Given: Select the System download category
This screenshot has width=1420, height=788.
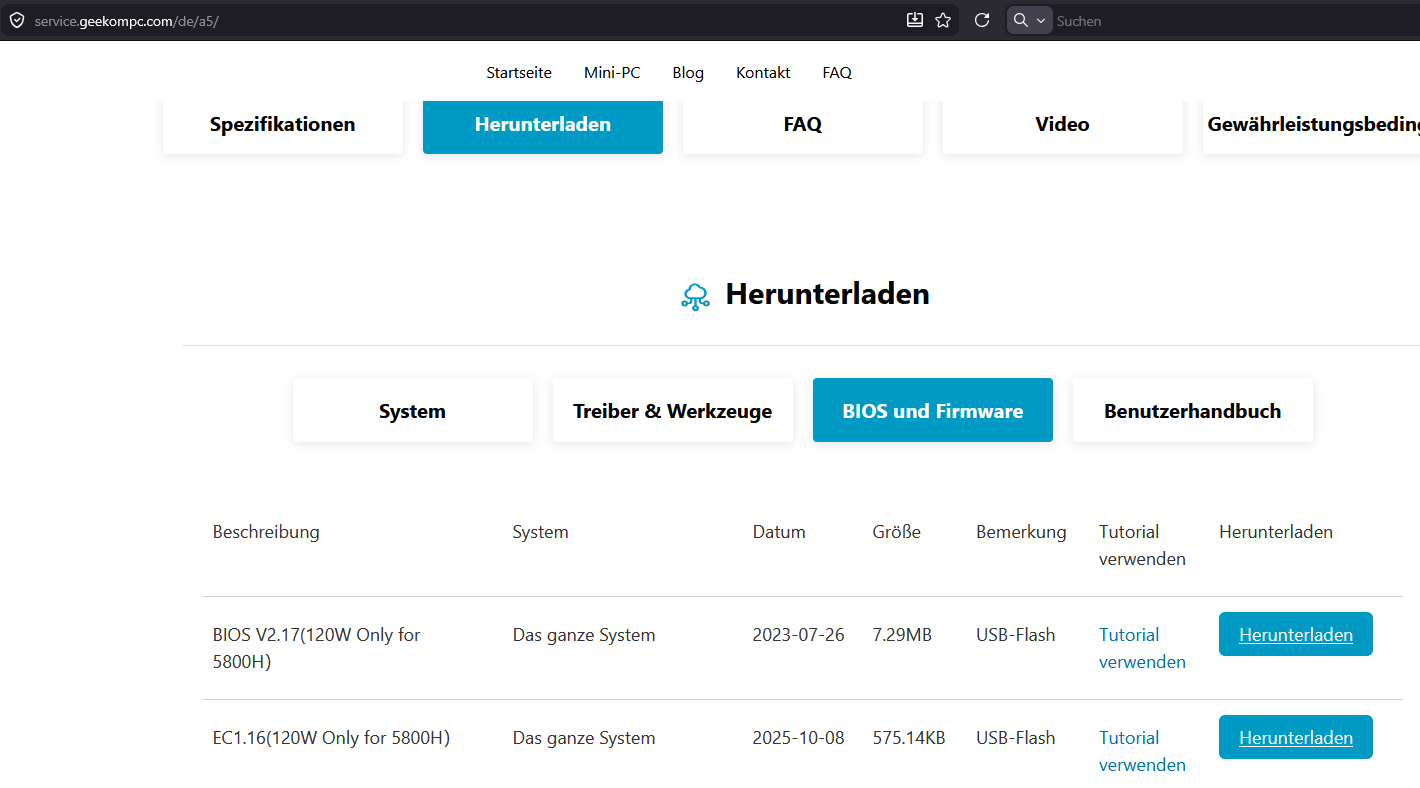Looking at the screenshot, I should pyautogui.click(x=413, y=410).
